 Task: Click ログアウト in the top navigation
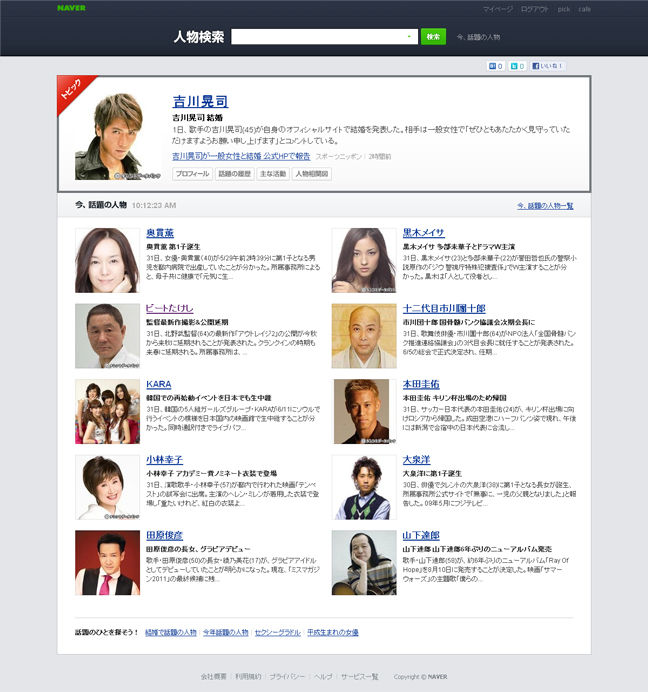pos(534,9)
